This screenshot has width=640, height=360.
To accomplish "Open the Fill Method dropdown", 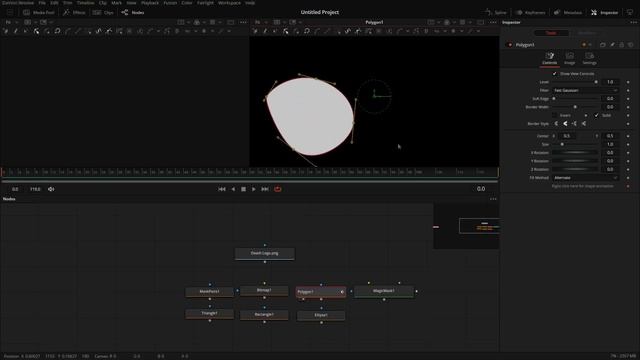I will point(585,178).
